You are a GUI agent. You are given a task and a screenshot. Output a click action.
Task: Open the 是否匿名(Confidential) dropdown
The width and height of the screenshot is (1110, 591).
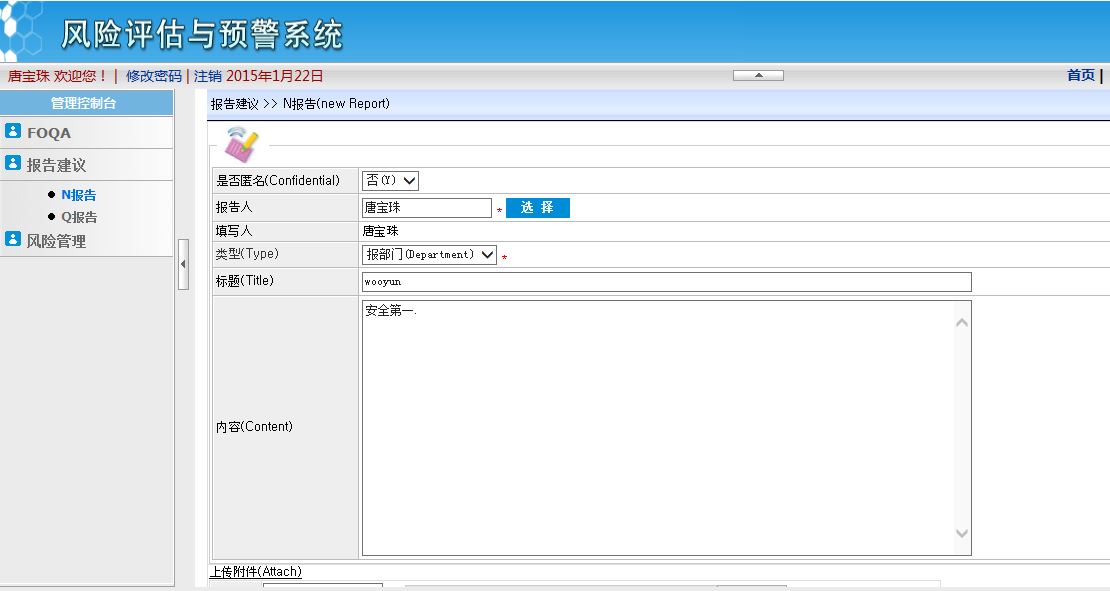[x=390, y=180]
